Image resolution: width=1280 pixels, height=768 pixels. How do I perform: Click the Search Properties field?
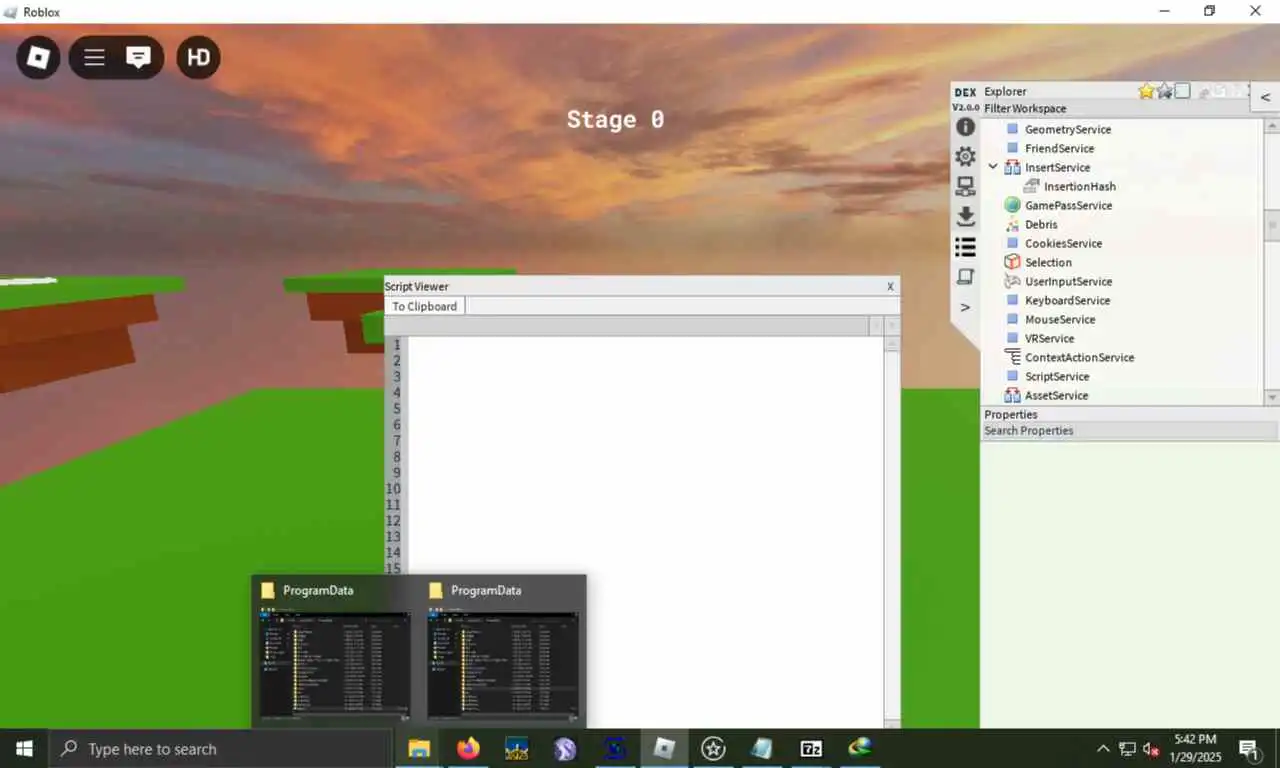point(1130,431)
